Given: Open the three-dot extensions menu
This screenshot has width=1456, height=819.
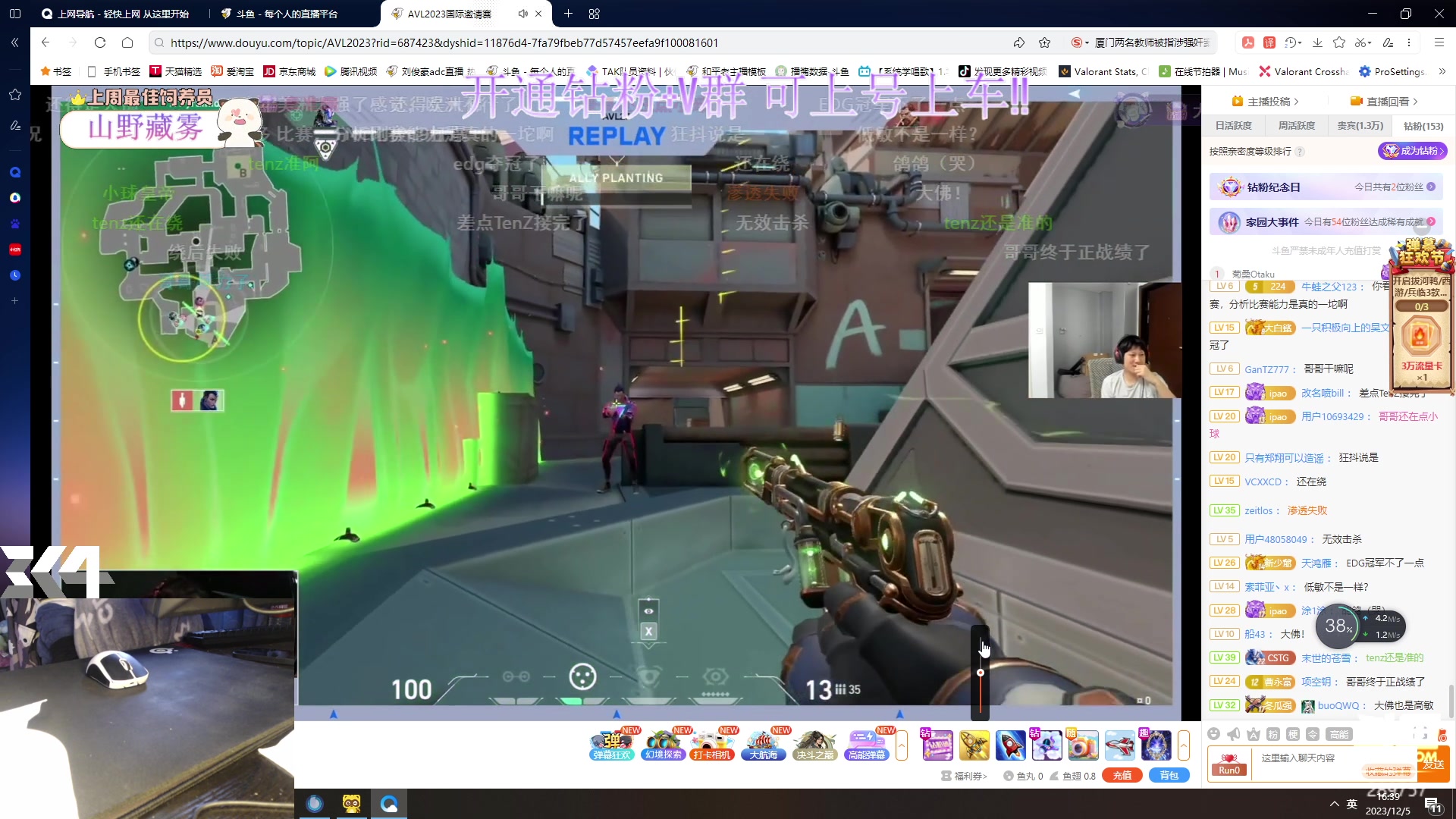Looking at the screenshot, I should tap(1409, 42).
